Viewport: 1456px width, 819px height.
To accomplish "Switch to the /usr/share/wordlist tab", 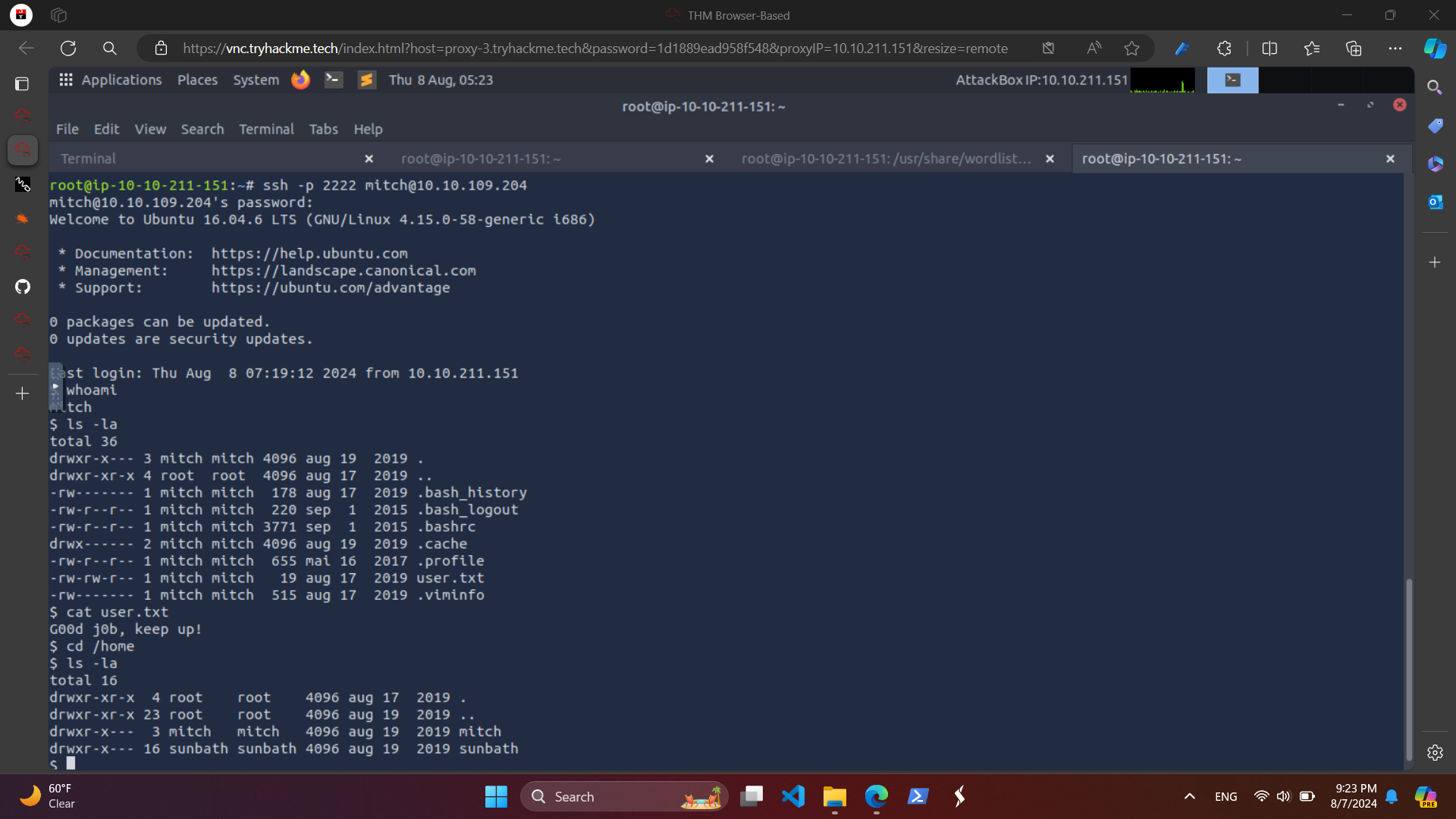I will tap(886, 158).
